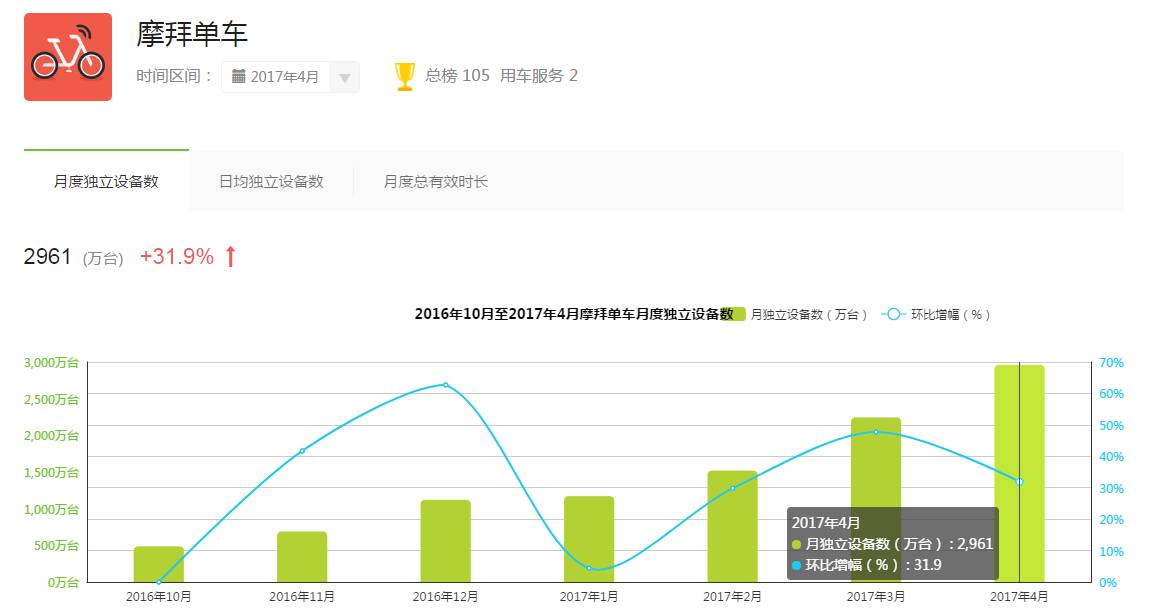
Task: Click the 摩拜单车 app title
Action: coord(192,34)
